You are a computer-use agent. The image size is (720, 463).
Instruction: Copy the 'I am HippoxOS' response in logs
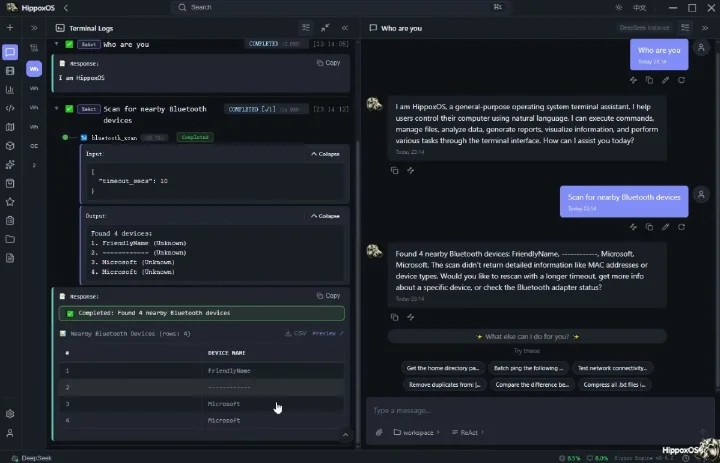pos(329,62)
